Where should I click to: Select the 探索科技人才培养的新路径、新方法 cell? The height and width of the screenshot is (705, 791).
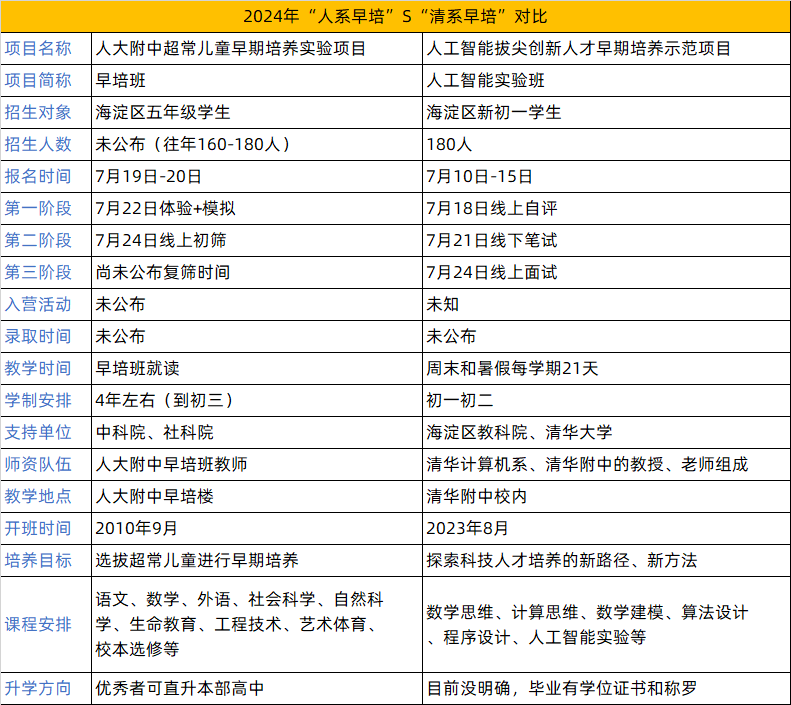pos(561,560)
